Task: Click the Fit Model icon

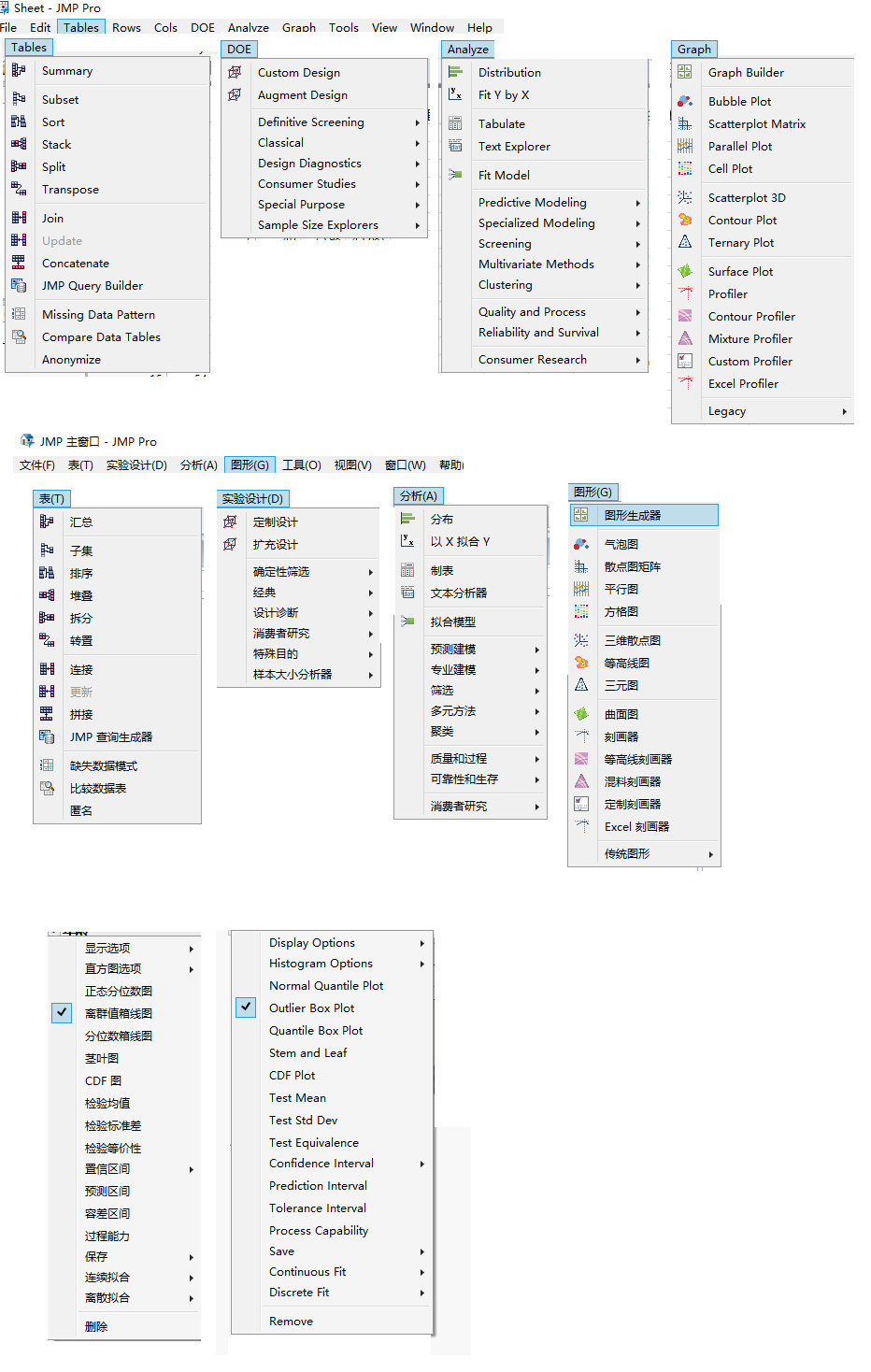Action: pyautogui.click(x=455, y=175)
